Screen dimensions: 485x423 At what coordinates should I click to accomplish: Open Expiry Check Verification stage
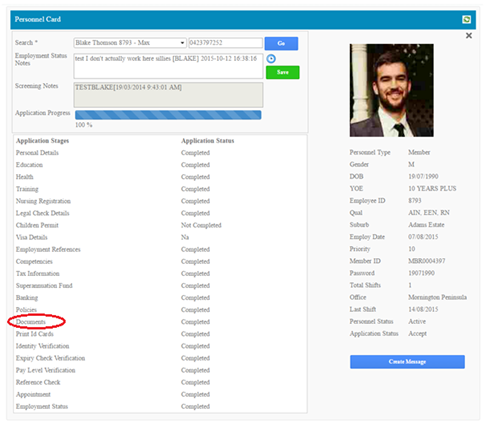coord(50,358)
